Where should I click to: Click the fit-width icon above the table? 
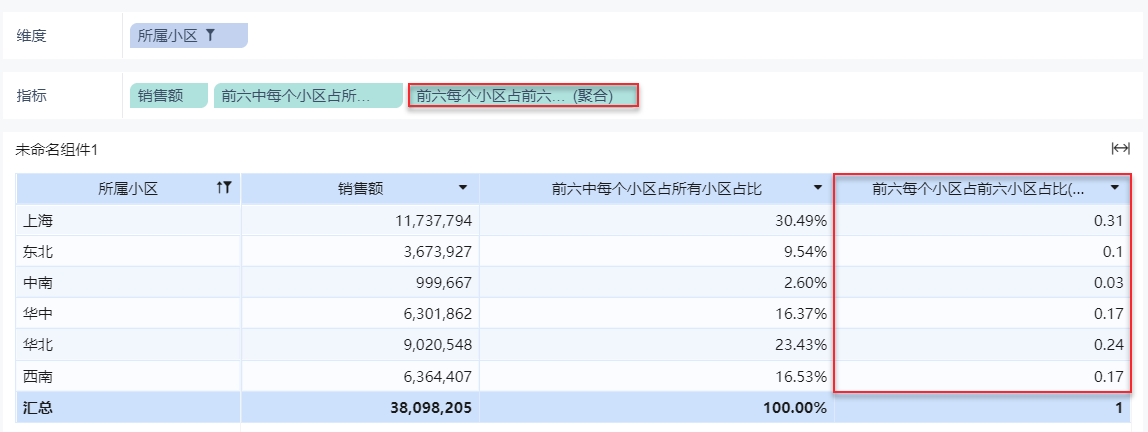click(x=1120, y=149)
